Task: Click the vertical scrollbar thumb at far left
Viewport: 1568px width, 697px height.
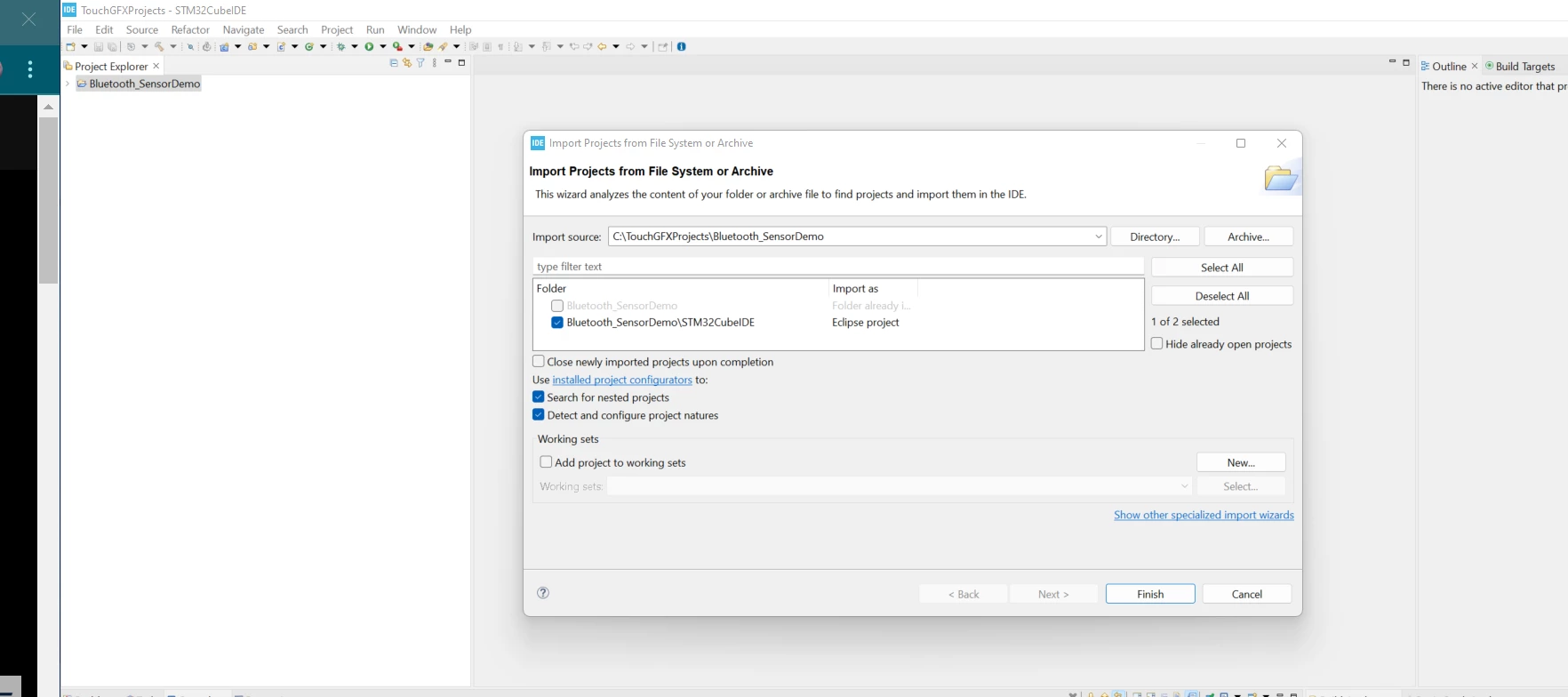Action: (48, 200)
